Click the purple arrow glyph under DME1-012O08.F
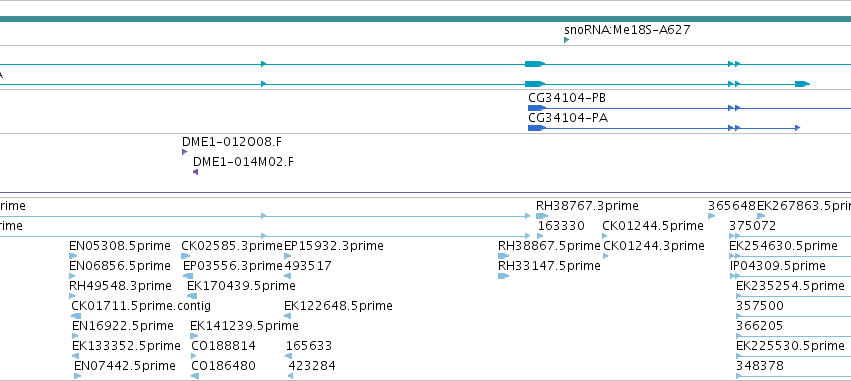Image resolution: width=851 pixels, height=381 pixels. 185,152
